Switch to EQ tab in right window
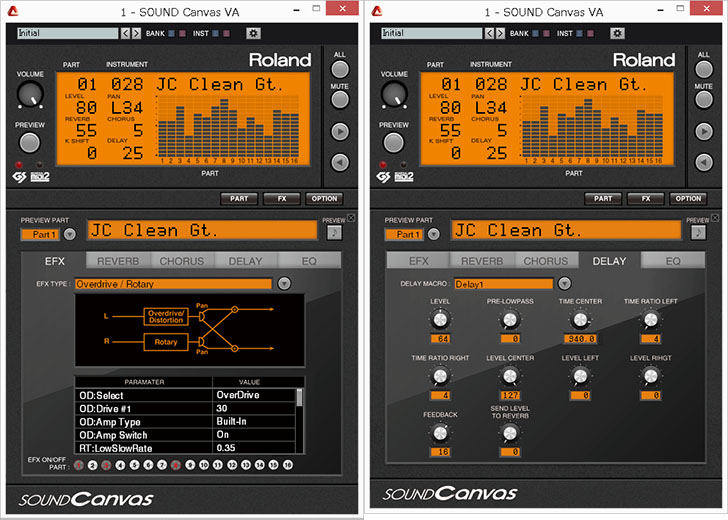This screenshot has width=728, height=520. [673, 261]
